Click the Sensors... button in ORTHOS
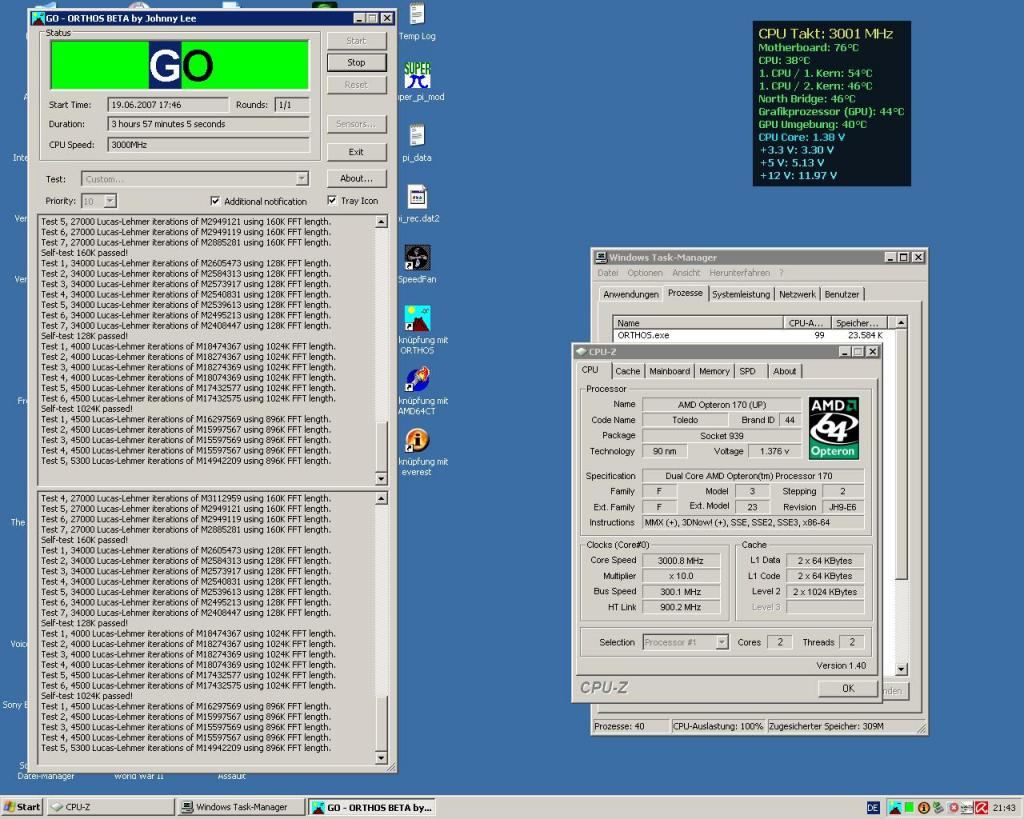This screenshot has height=819, width=1024. pos(356,124)
